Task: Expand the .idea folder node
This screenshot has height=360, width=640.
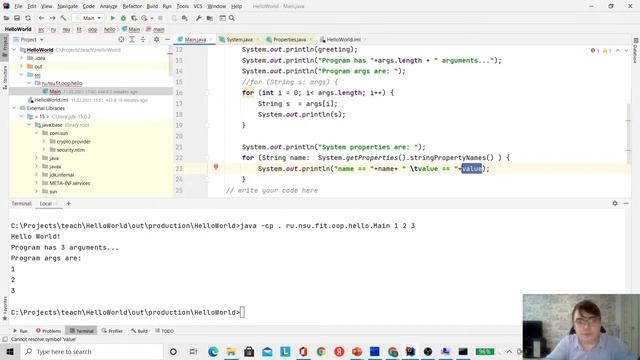Action: click(x=22, y=58)
